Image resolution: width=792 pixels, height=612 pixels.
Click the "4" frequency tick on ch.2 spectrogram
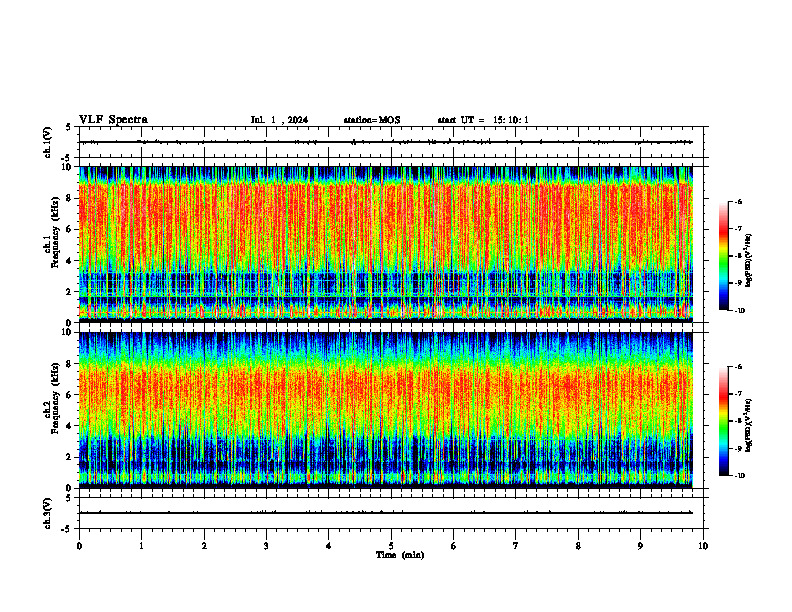point(70,426)
